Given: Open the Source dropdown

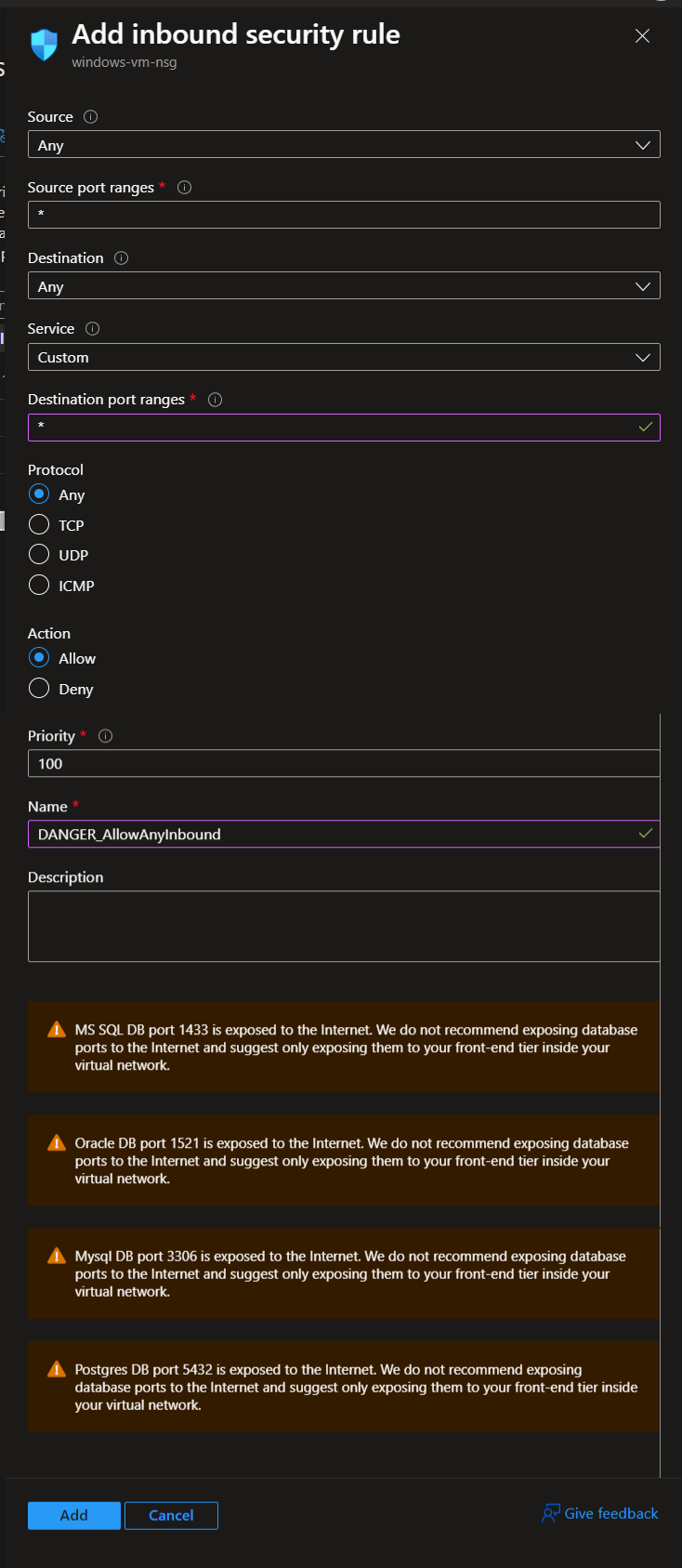Looking at the screenshot, I should coord(344,145).
